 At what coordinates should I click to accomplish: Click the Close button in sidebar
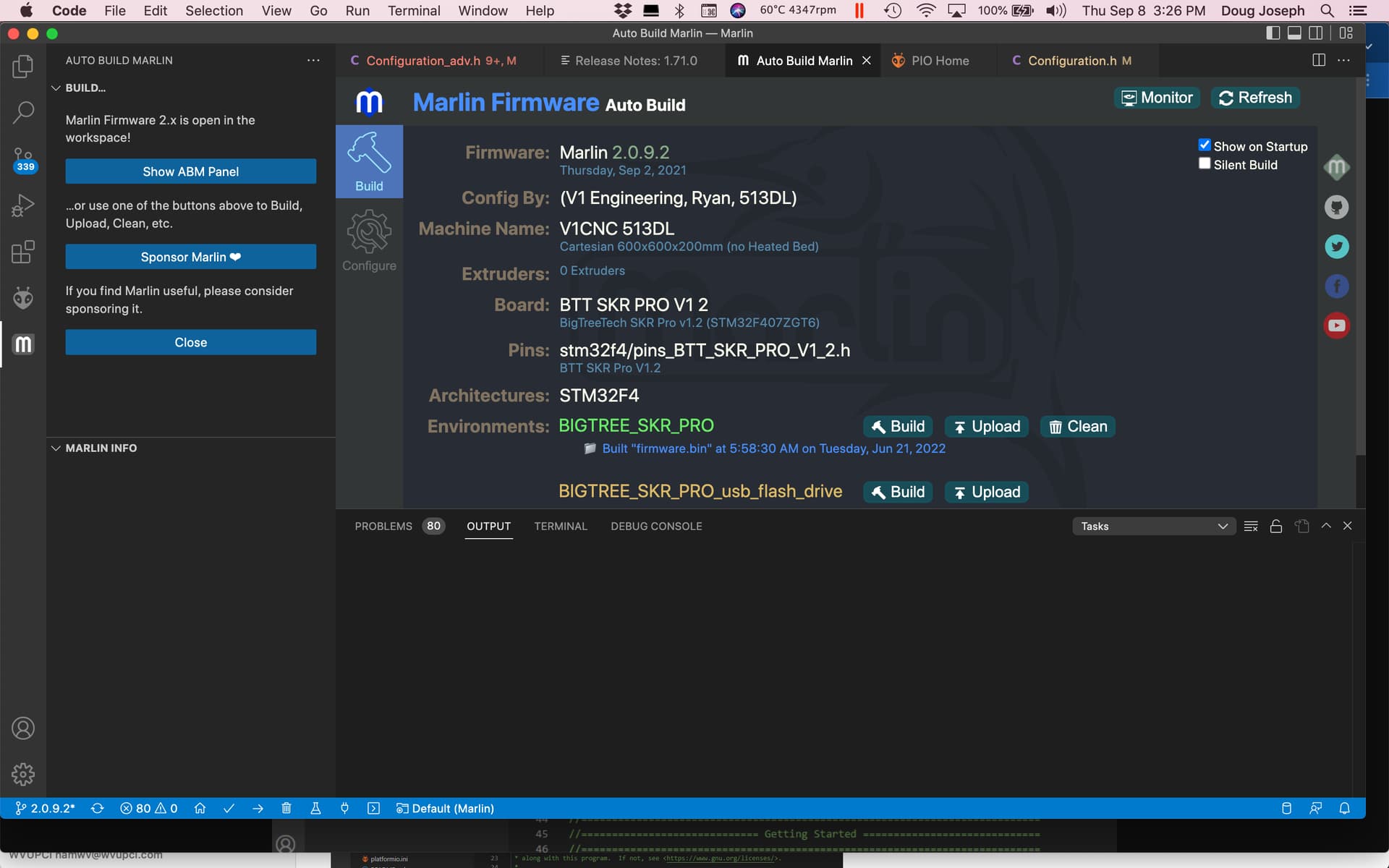[190, 342]
